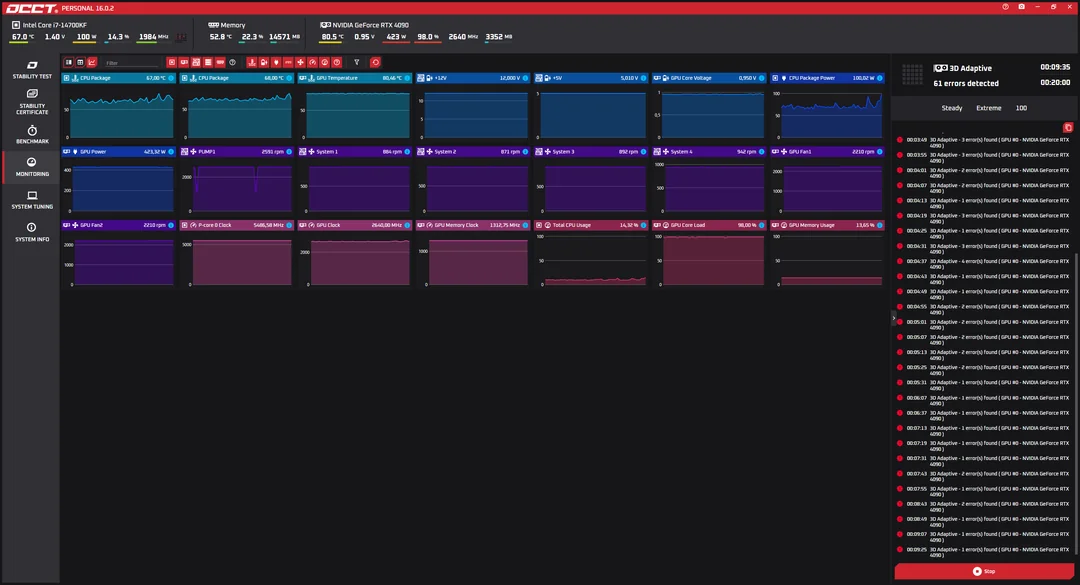The height and width of the screenshot is (585, 1080).
Task: Switch to graph view in monitoring toolbar
Action: [92, 62]
